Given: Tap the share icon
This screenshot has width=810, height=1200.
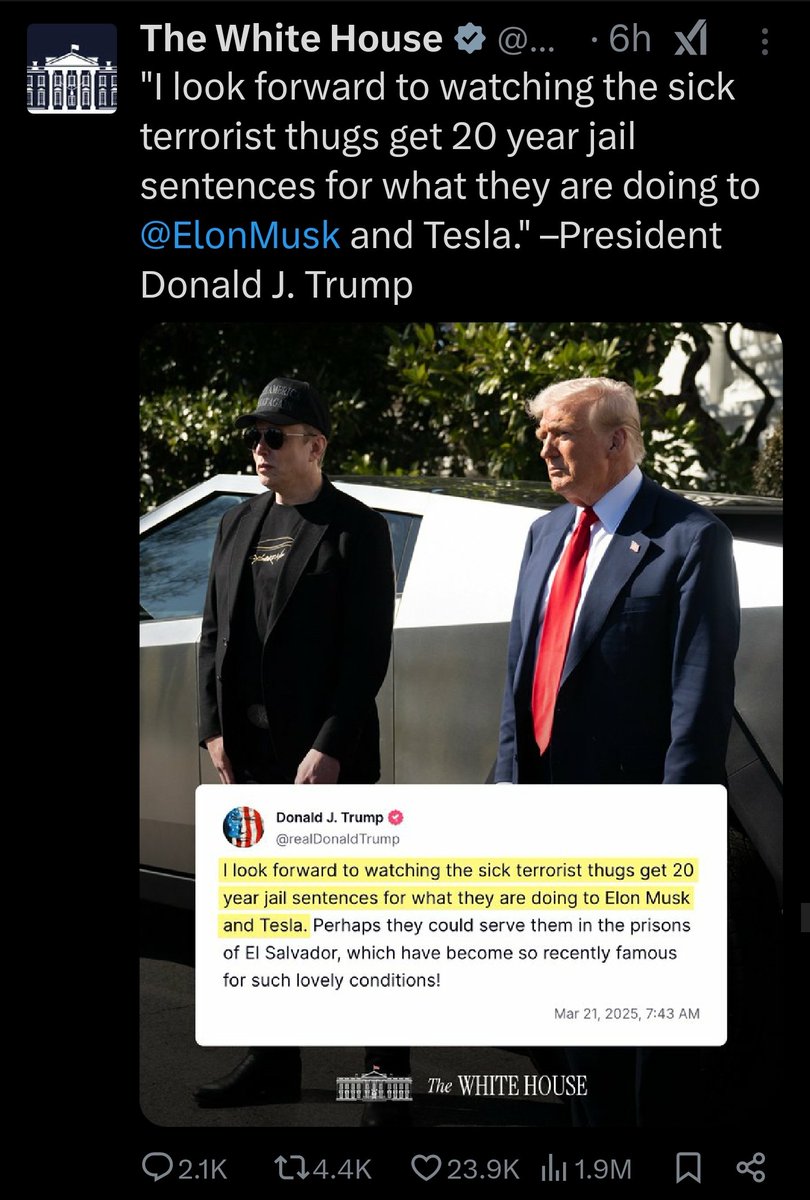Looking at the screenshot, I should click(749, 1166).
